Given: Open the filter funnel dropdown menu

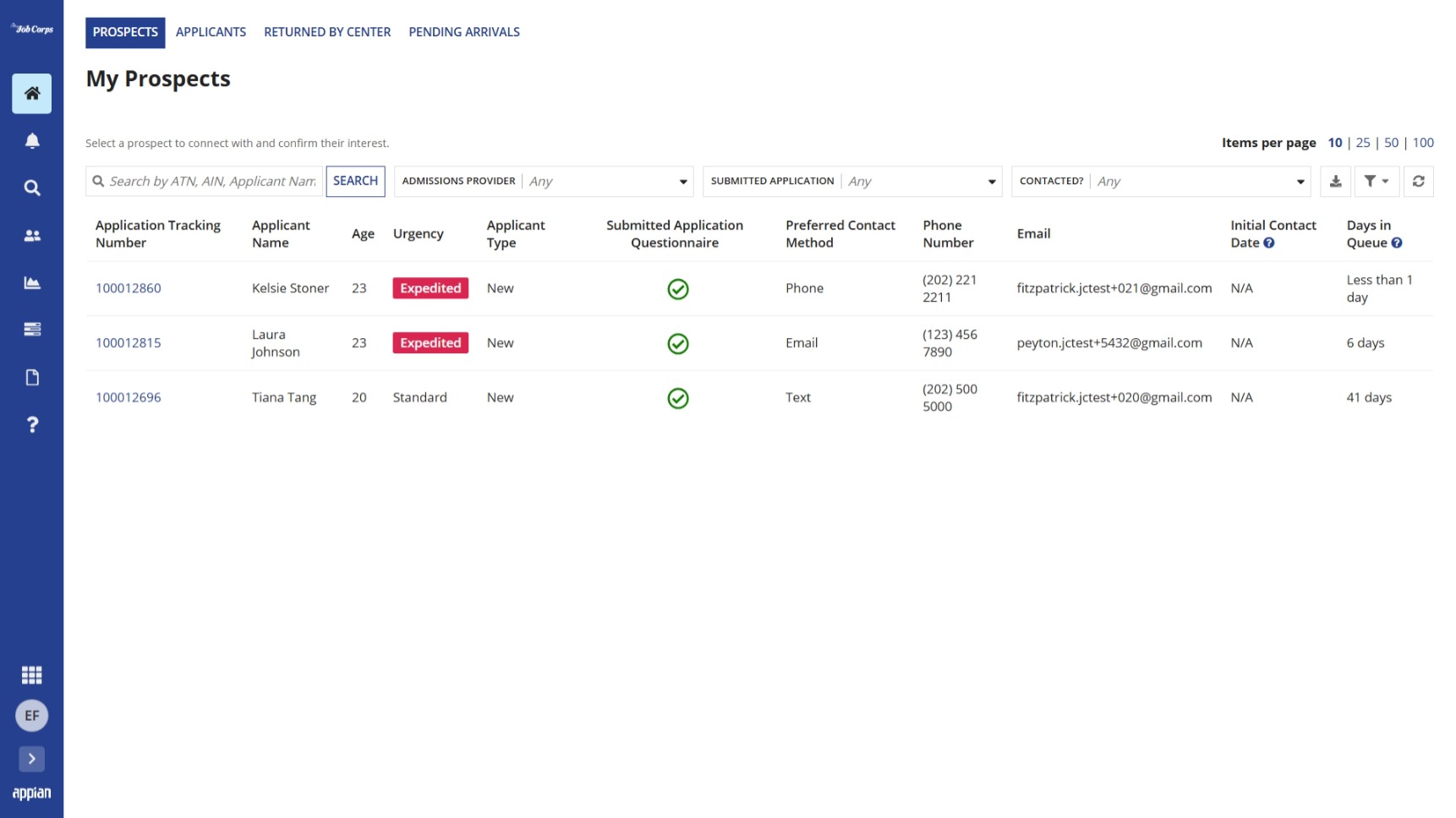Looking at the screenshot, I should pyautogui.click(x=1377, y=182).
